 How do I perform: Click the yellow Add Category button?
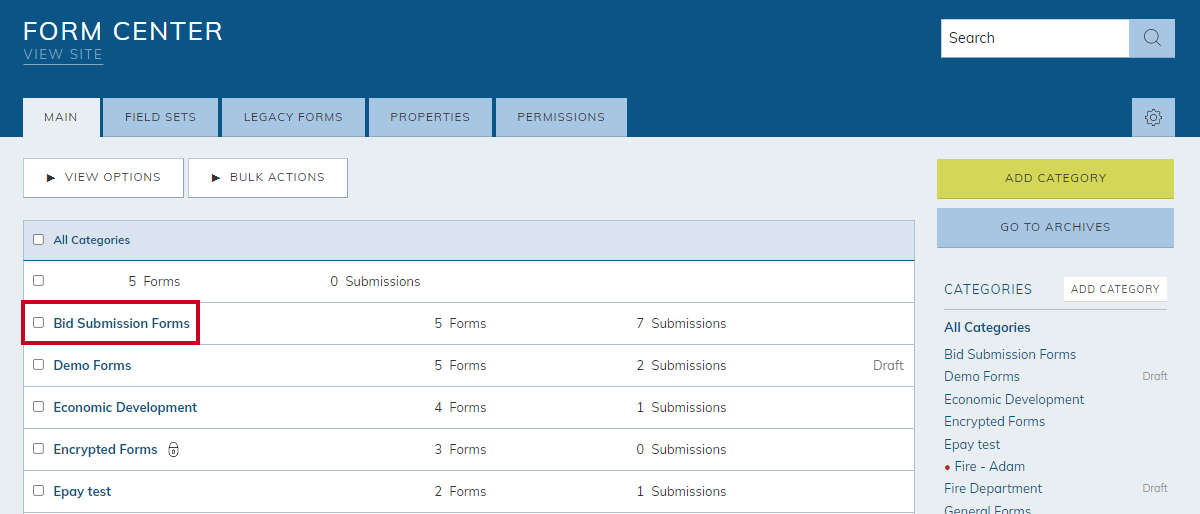point(1055,178)
